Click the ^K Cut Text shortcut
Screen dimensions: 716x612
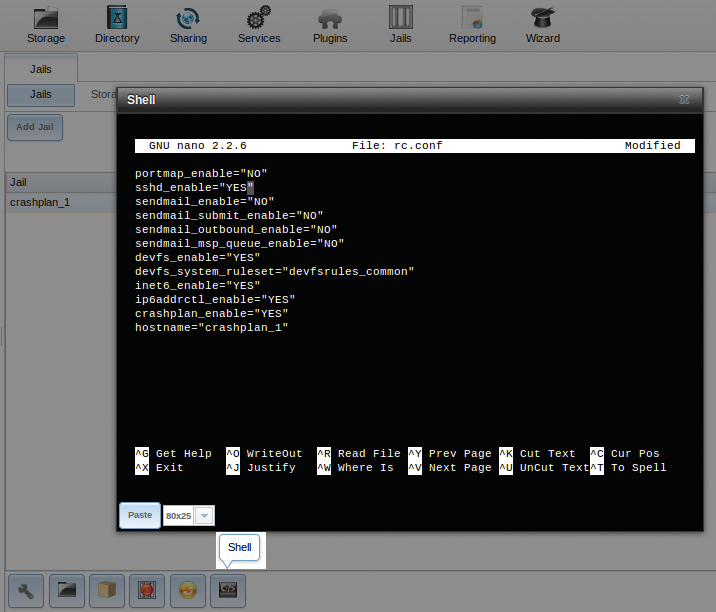537,454
